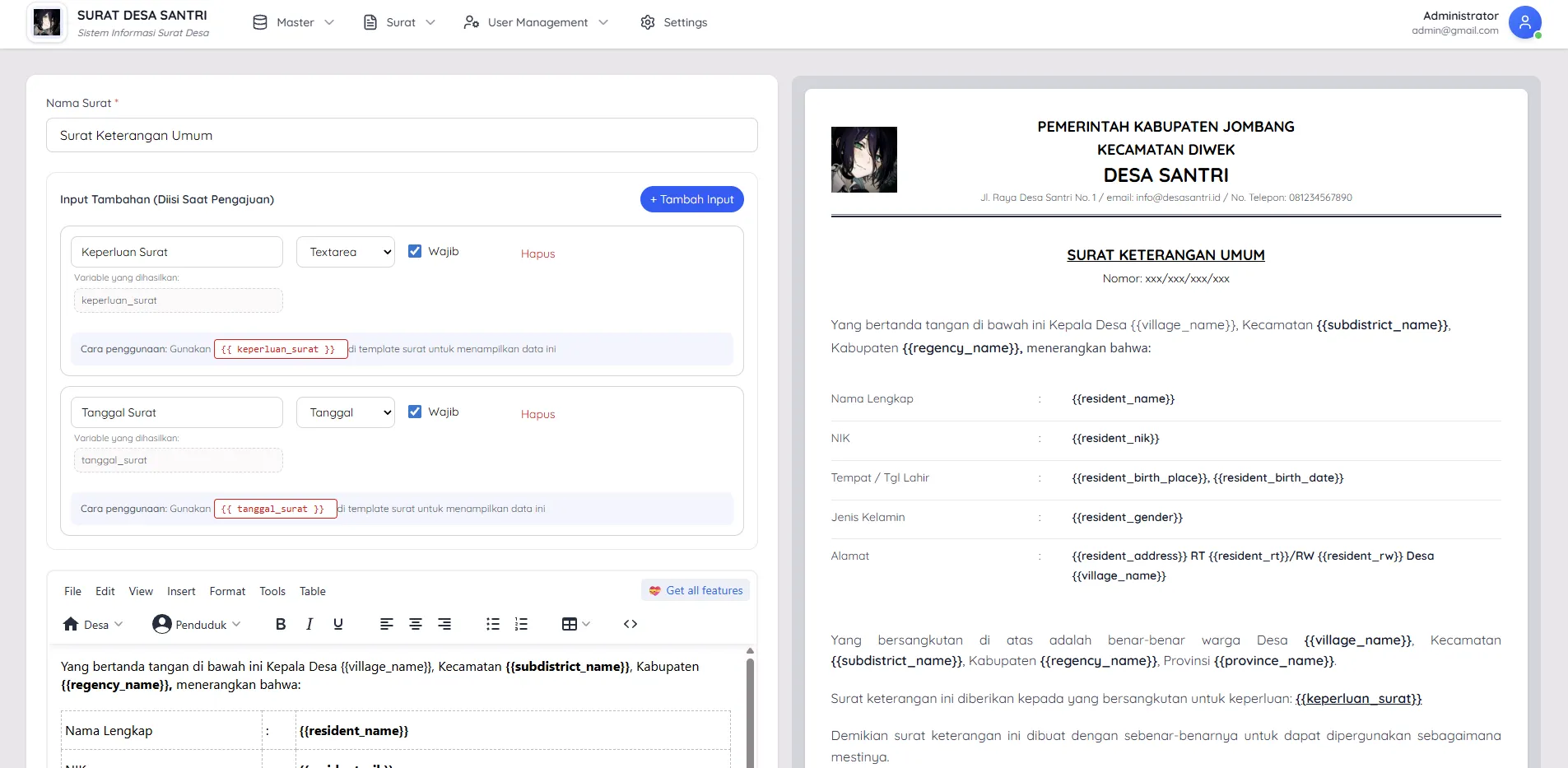This screenshot has height=768, width=1568.
Task: Toggle underline formatting
Action: pos(338,624)
